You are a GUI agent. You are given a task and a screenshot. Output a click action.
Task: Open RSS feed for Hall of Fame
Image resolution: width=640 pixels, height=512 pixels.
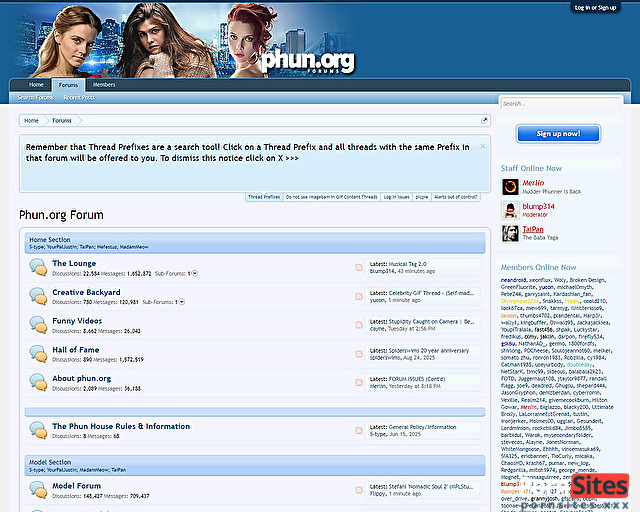coord(359,354)
